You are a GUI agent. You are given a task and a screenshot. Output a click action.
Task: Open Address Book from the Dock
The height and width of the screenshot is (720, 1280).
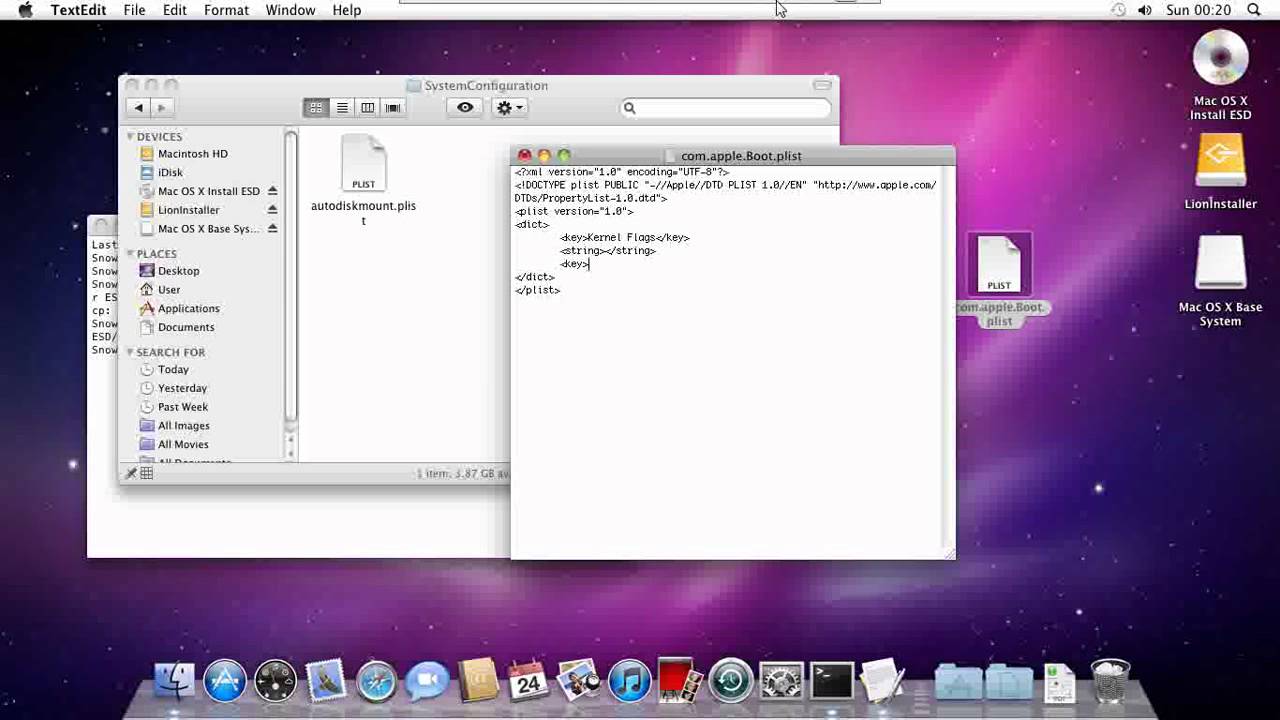tap(478, 682)
